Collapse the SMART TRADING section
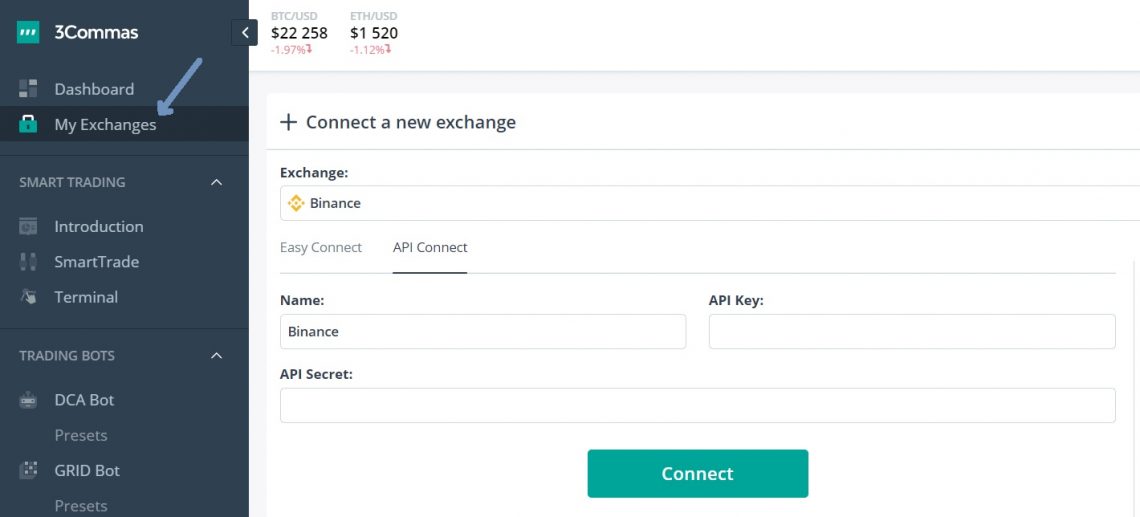This screenshot has height=517, width=1140. (x=216, y=183)
